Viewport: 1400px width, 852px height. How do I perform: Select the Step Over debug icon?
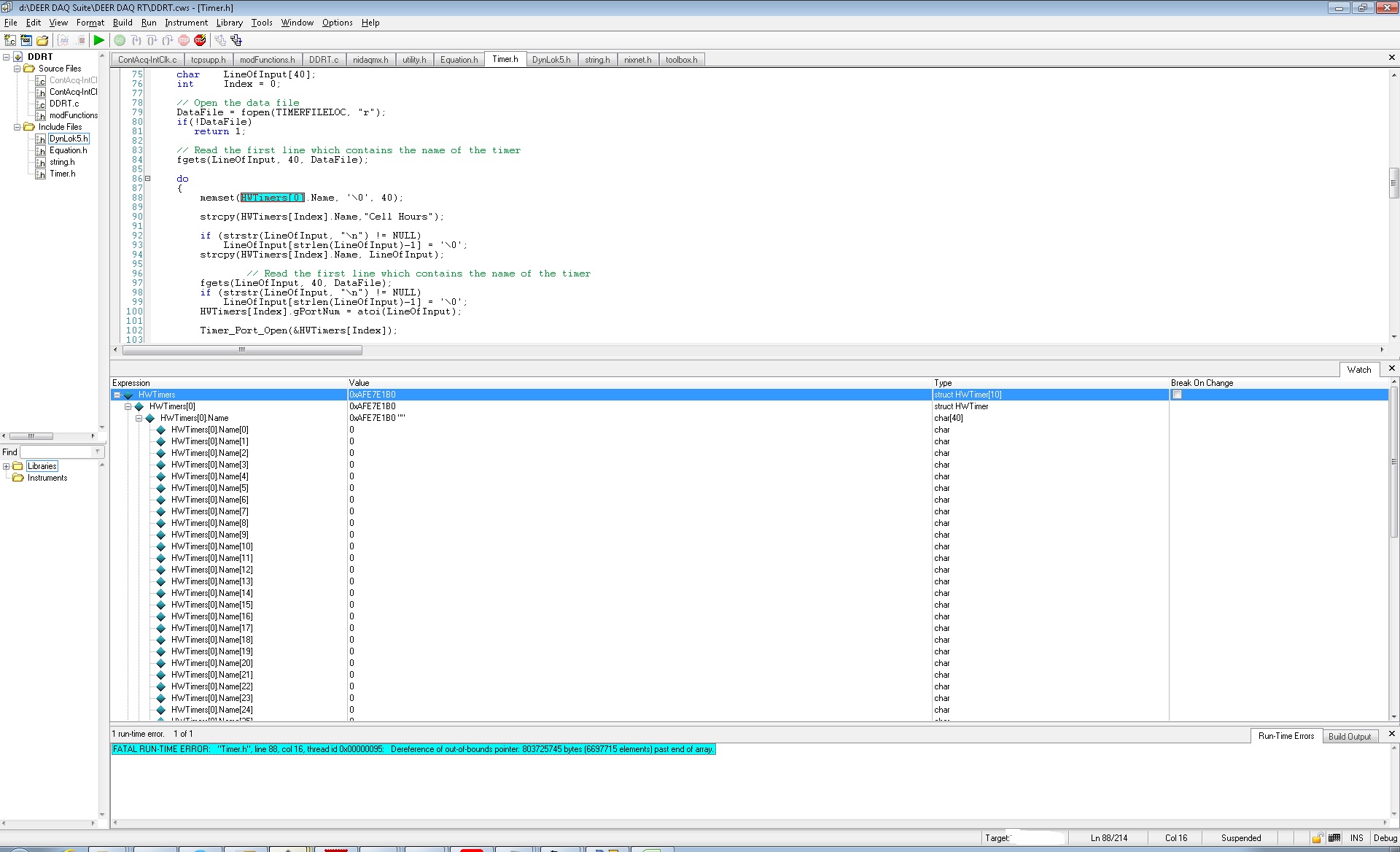click(x=152, y=40)
